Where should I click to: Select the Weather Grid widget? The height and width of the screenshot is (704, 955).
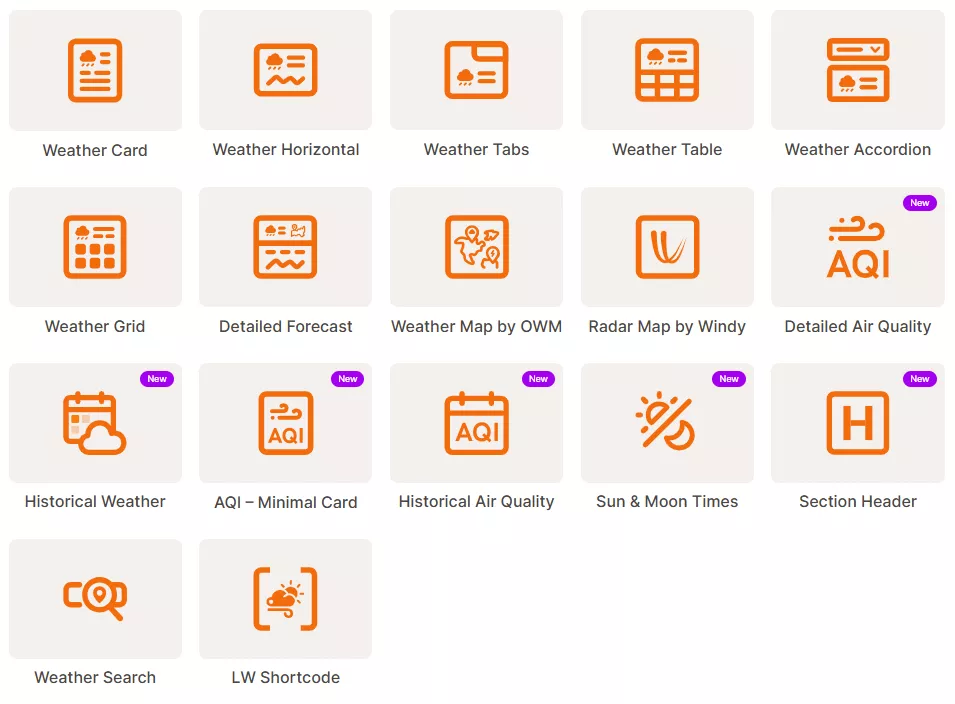click(95, 246)
